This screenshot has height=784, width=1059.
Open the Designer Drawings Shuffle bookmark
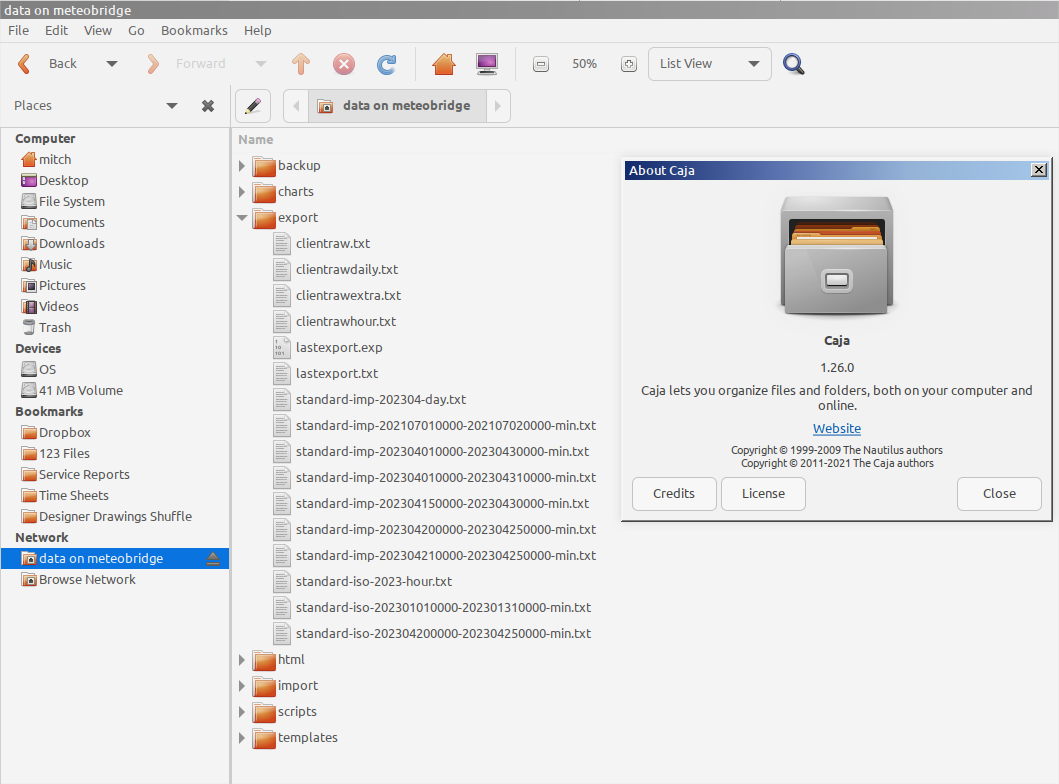coord(107,517)
